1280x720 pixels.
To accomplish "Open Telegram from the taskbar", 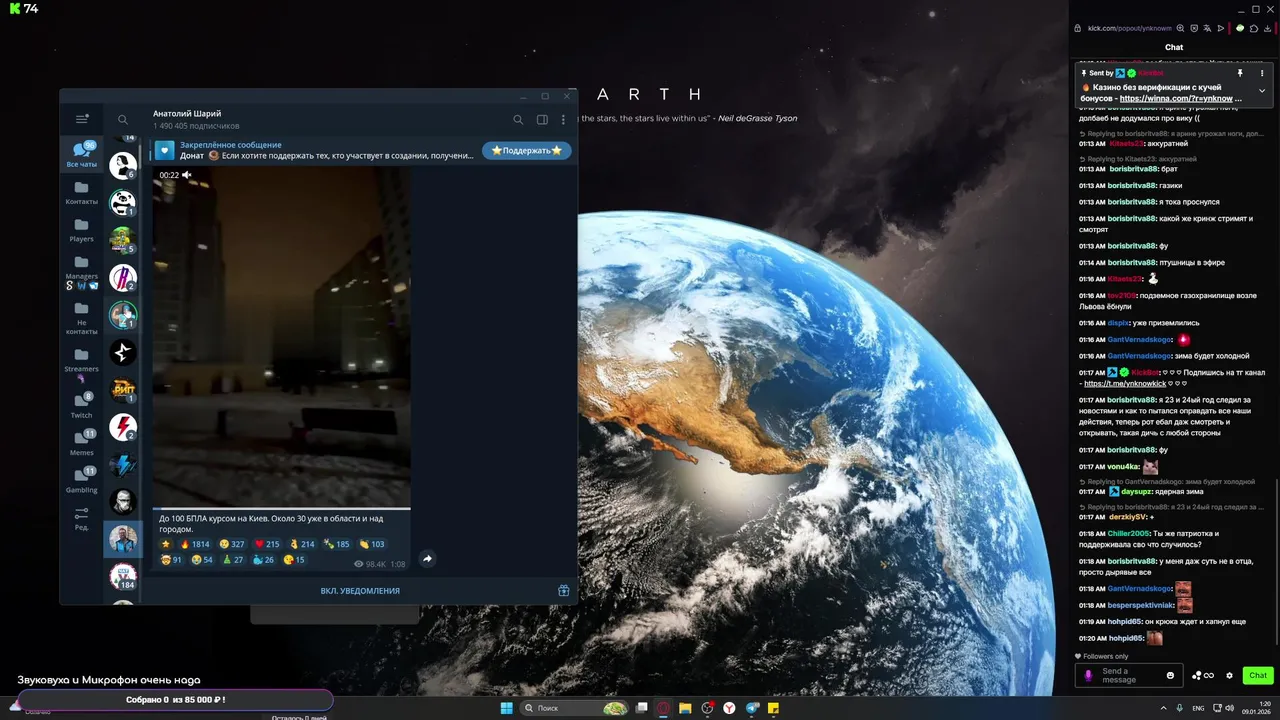I will [751, 708].
